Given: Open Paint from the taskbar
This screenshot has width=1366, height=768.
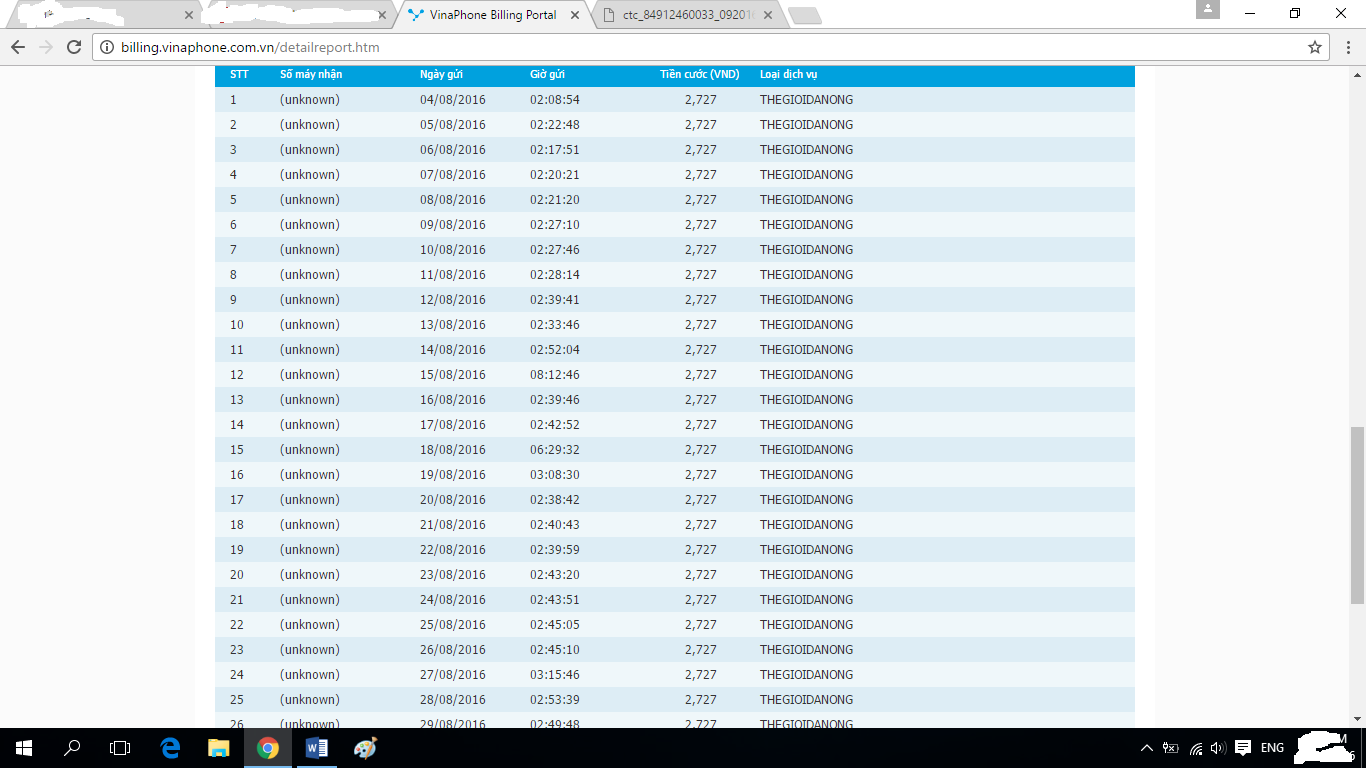Looking at the screenshot, I should (365, 748).
